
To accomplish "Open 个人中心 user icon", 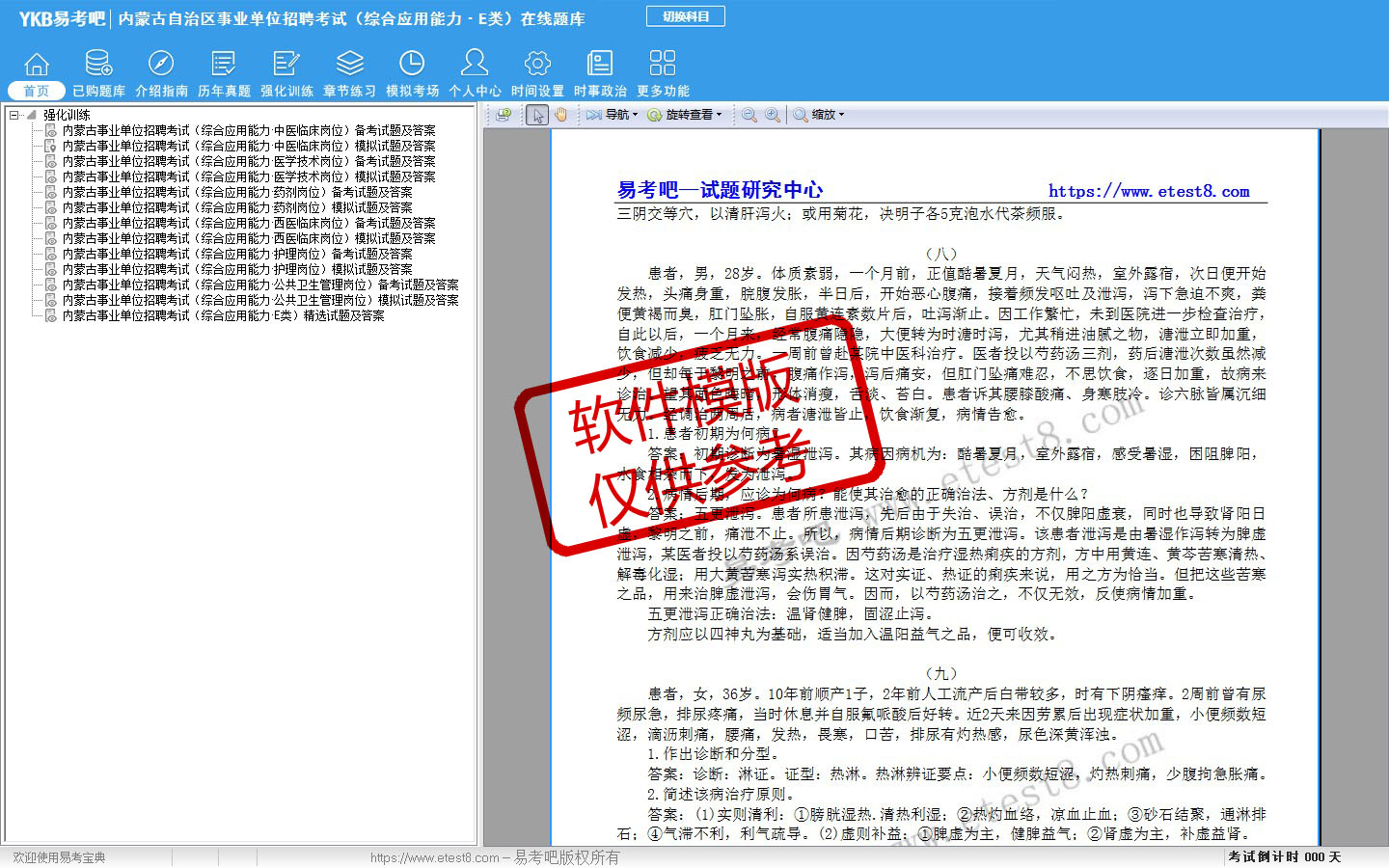I will 475,65.
